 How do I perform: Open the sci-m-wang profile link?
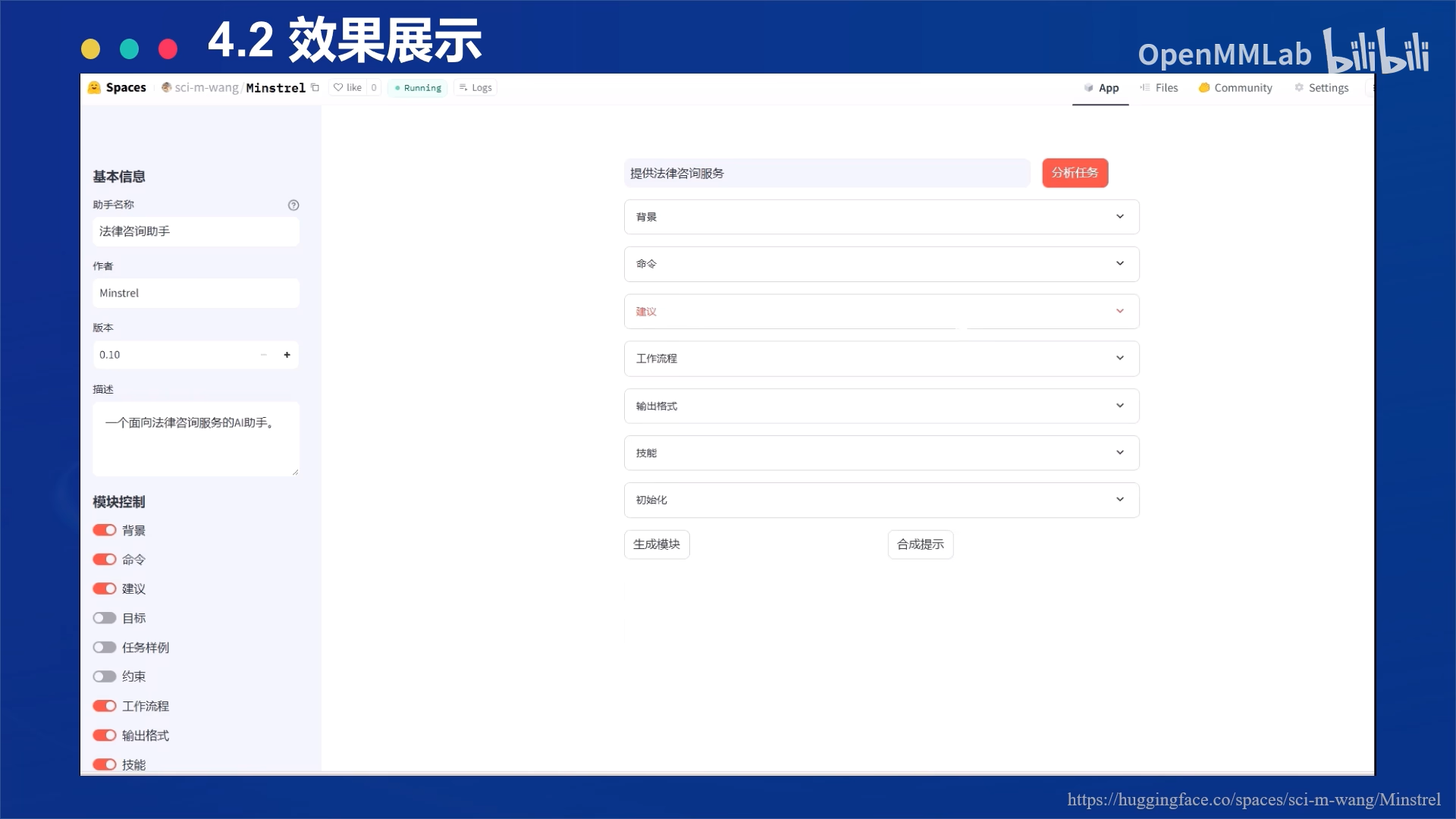(206, 88)
